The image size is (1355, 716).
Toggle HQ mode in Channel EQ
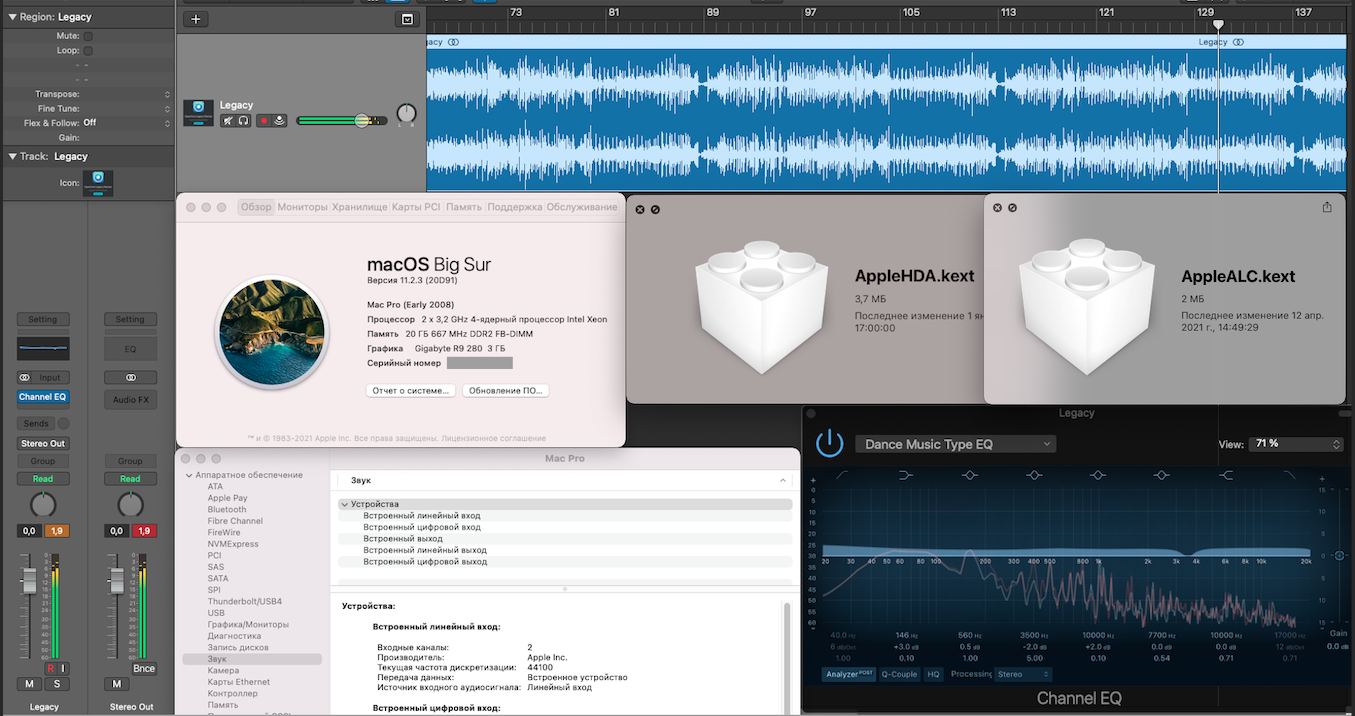933,674
